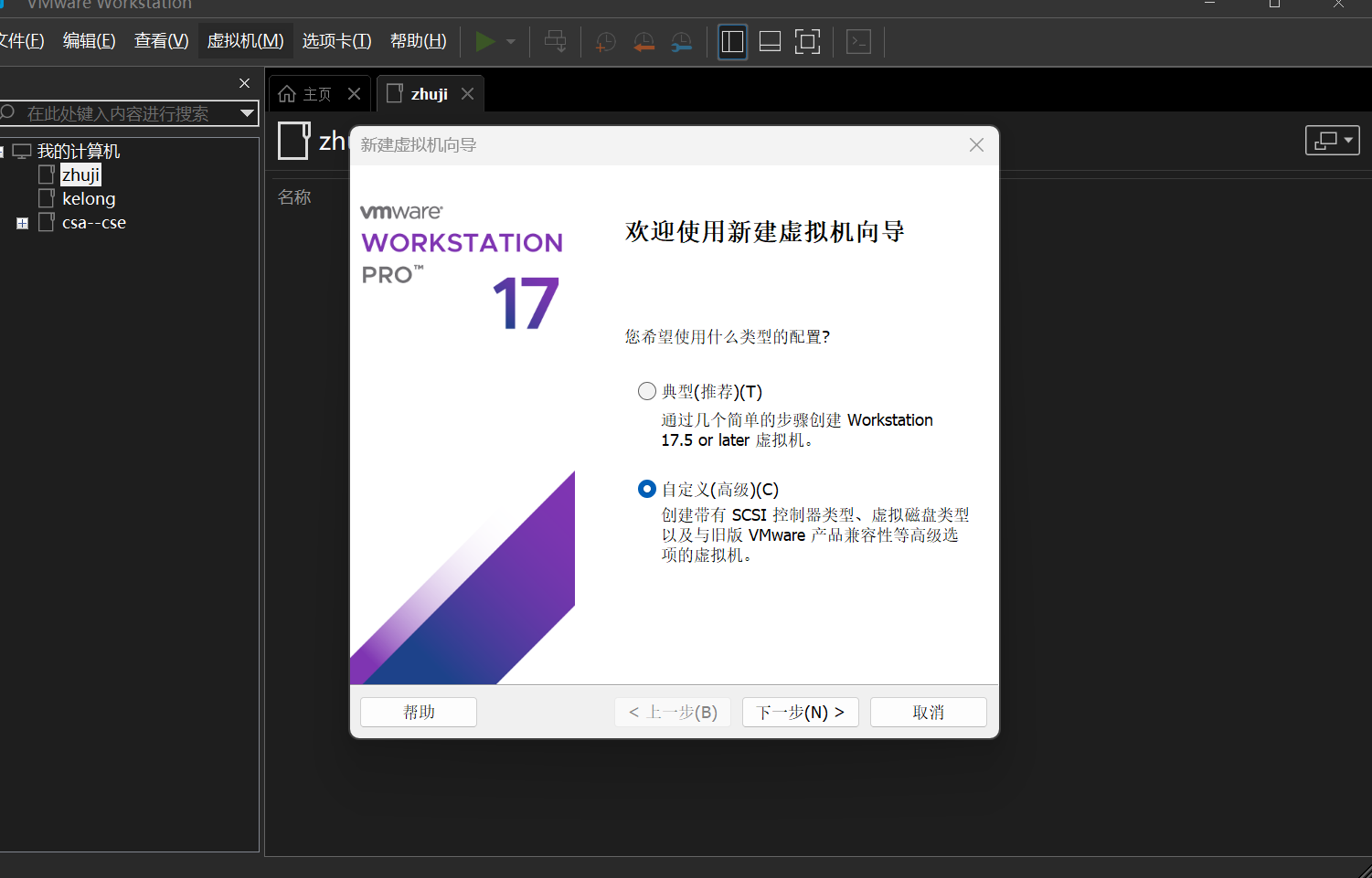Select 我的计算机 in the library tree

tap(79, 152)
